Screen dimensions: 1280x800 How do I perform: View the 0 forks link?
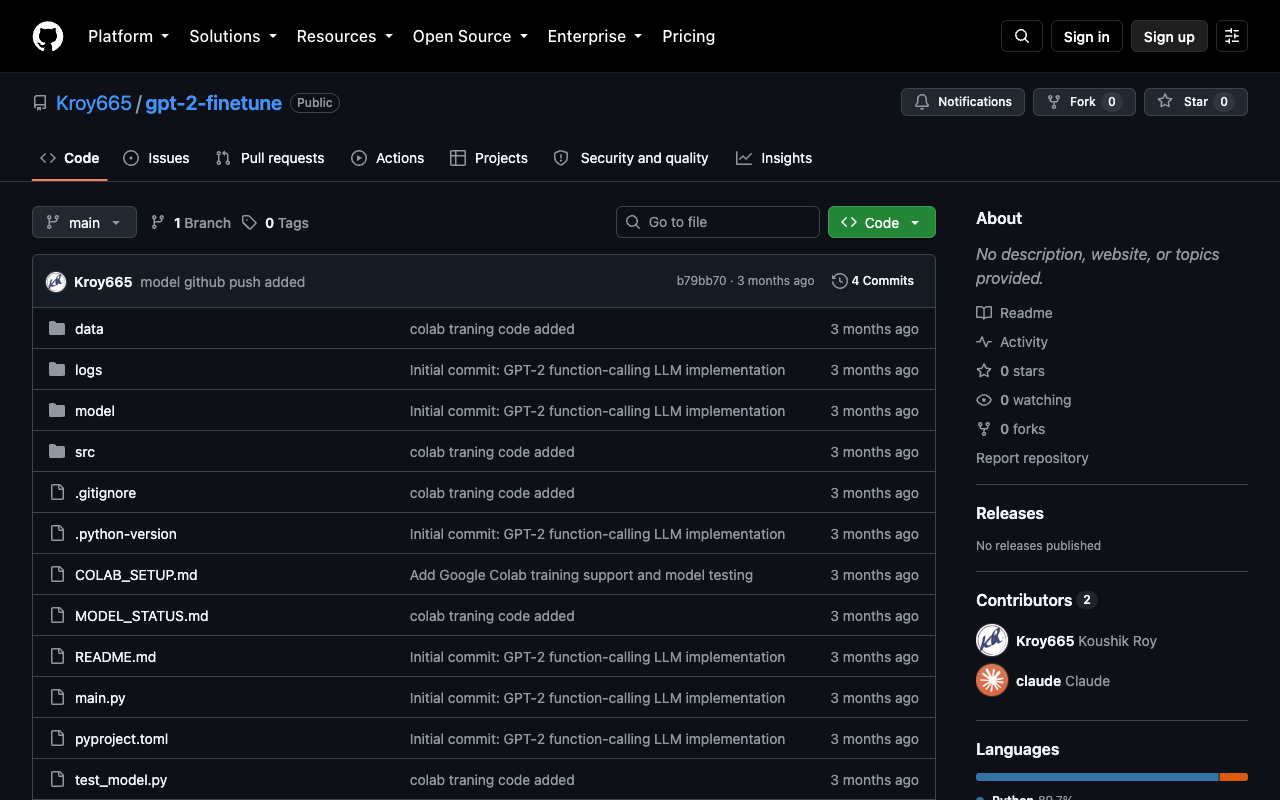click(1010, 429)
